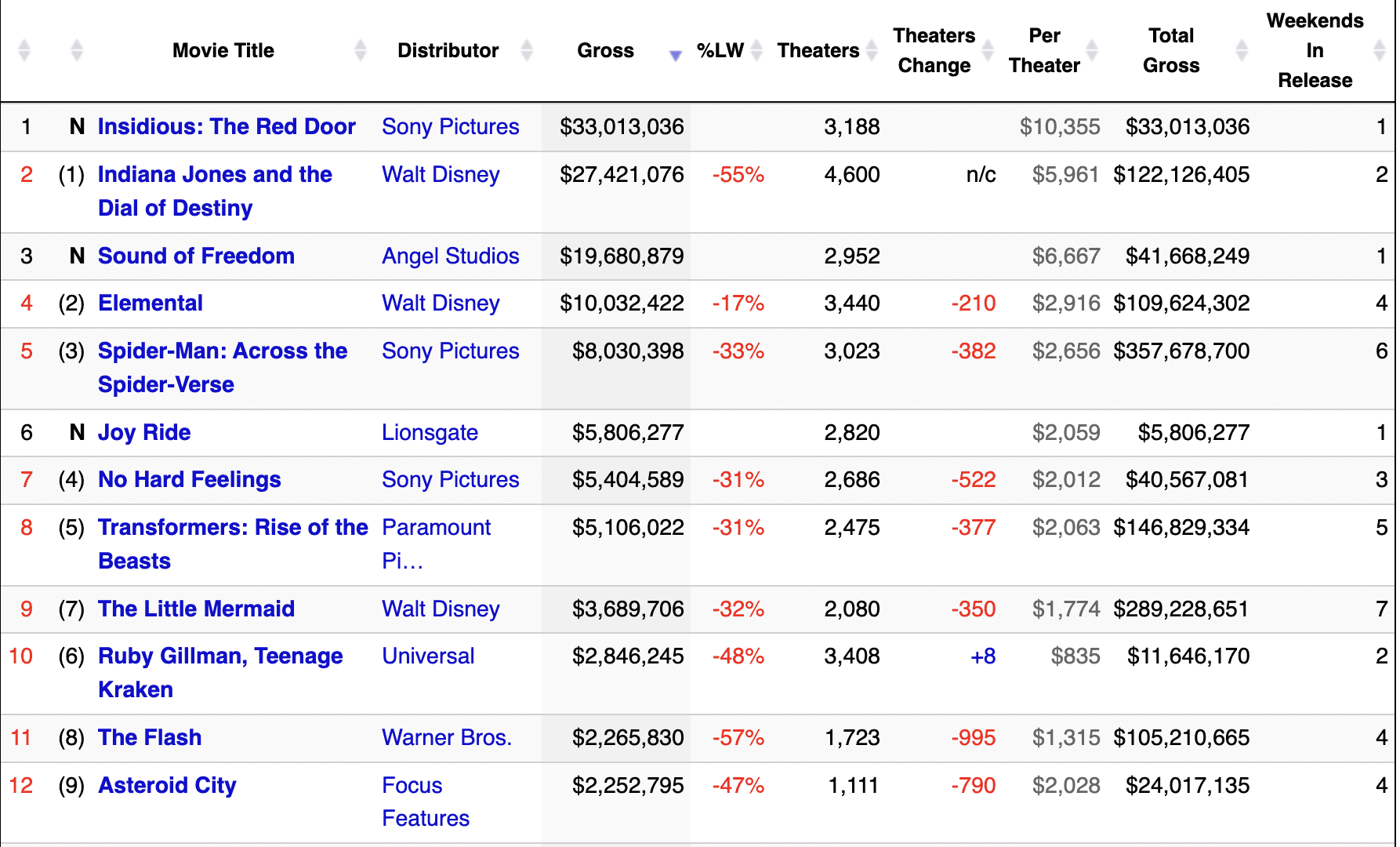The height and width of the screenshot is (847, 1400).
Task: Select gross value $33,013,036 in Gross column
Action: point(622,127)
